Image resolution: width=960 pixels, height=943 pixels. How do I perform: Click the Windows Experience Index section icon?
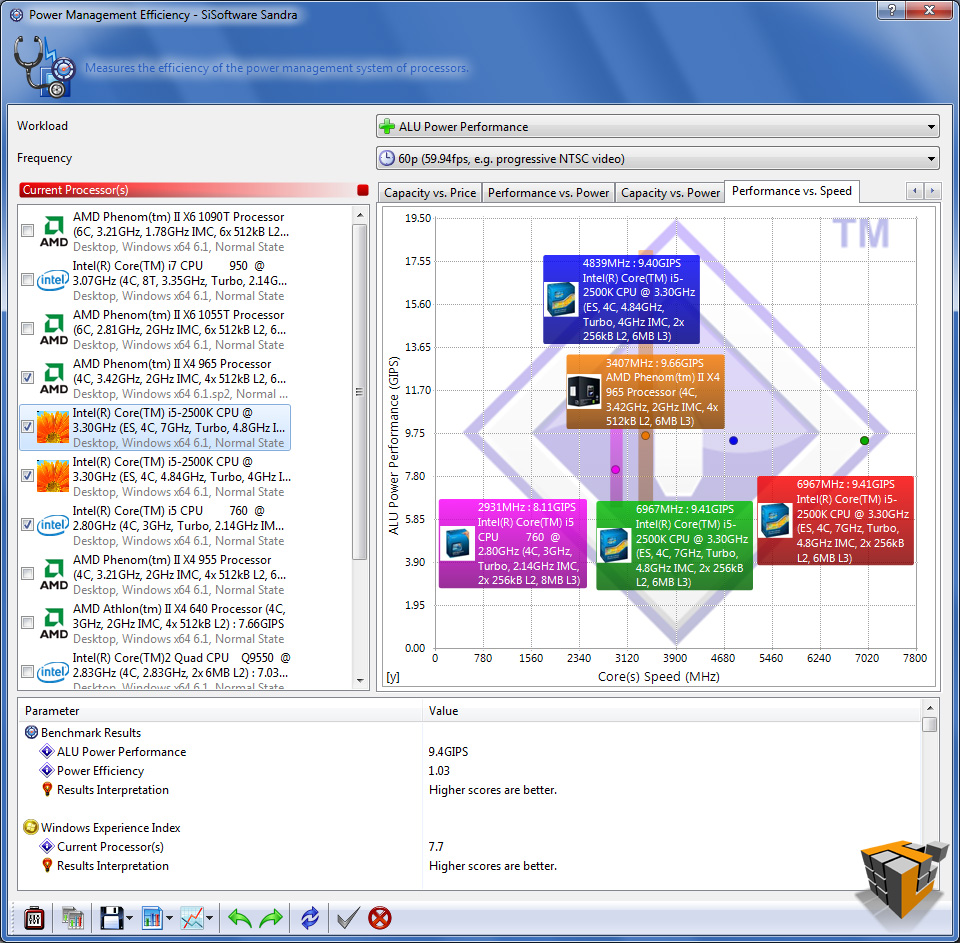point(31,827)
